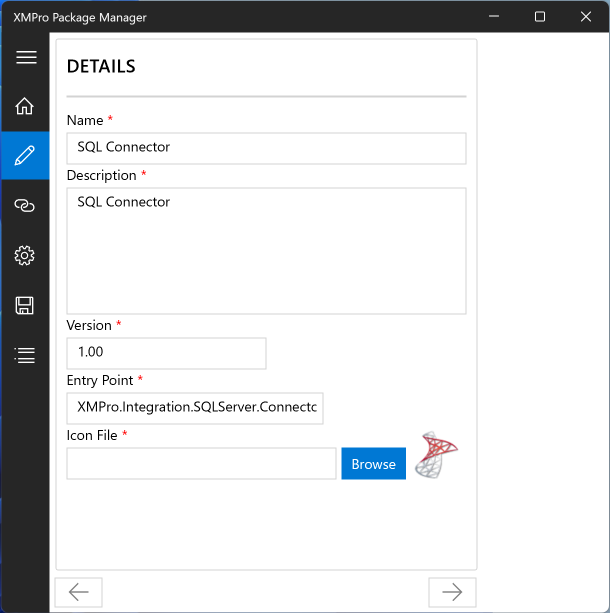Open the hamburger navigation menu

point(26,57)
